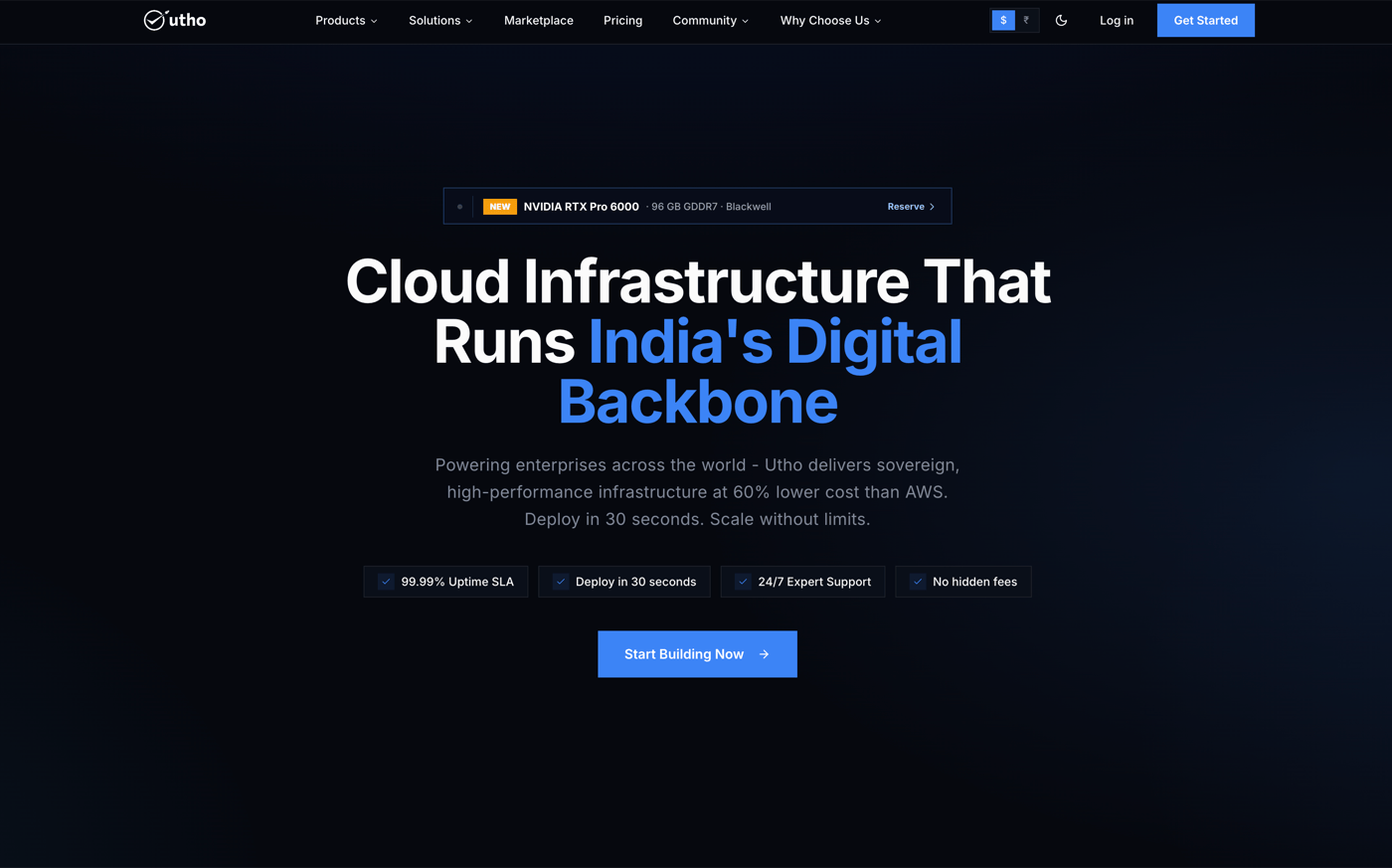Switch currency to rupee
The width and height of the screenshot is (1392, 868).
coord(1026,20)
